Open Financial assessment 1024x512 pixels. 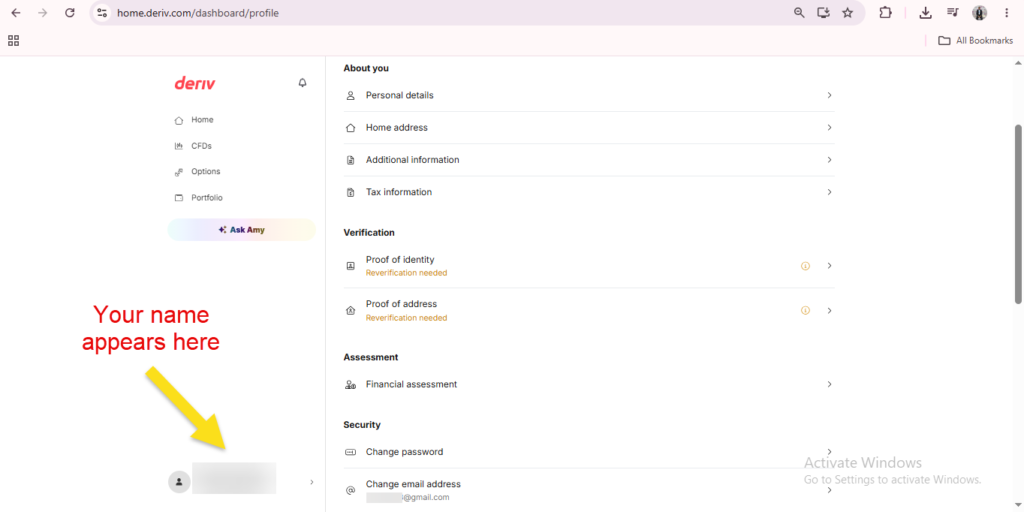click(x=589, y=385)
